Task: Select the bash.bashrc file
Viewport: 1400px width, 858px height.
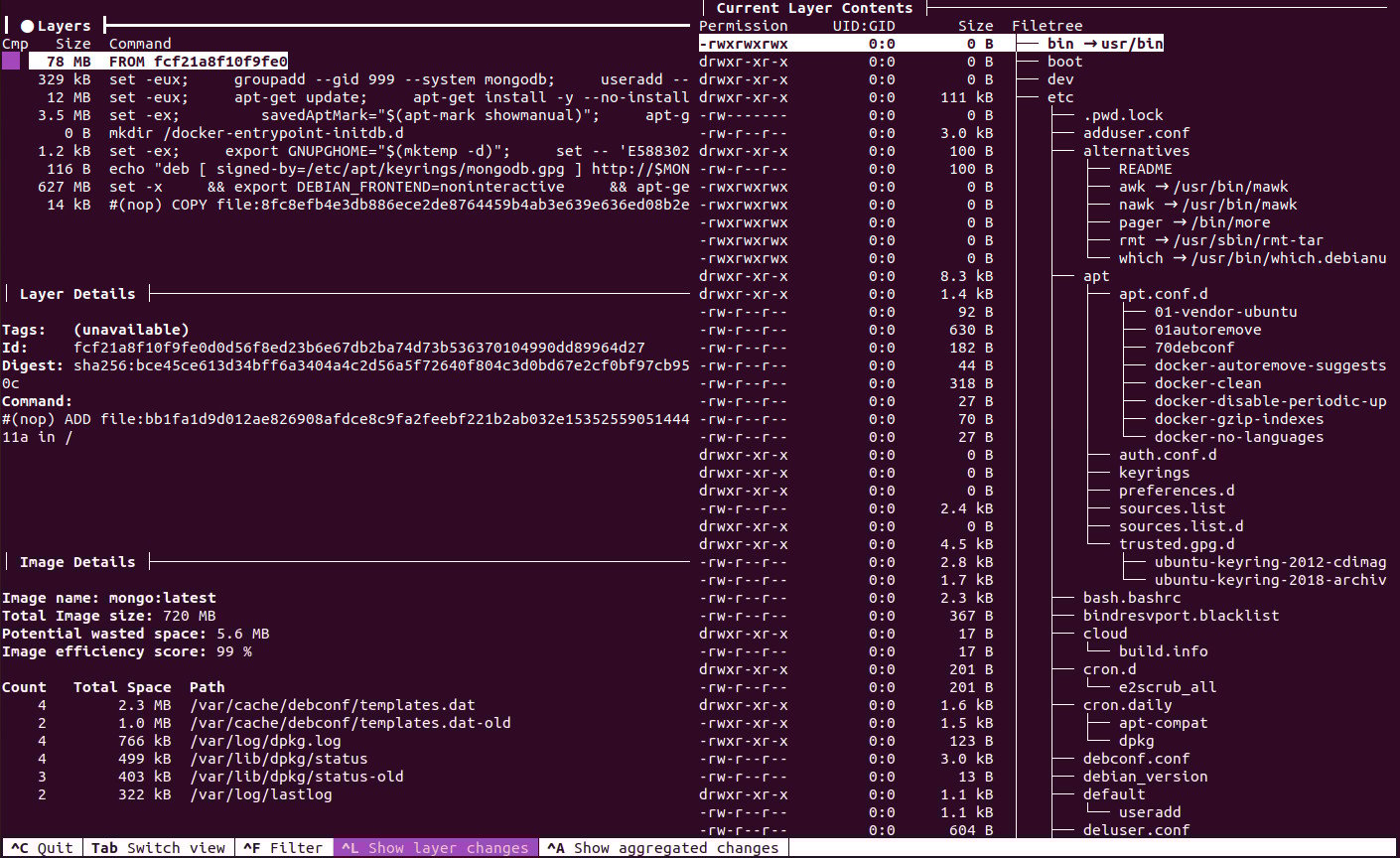Action: pos(1132,598)
